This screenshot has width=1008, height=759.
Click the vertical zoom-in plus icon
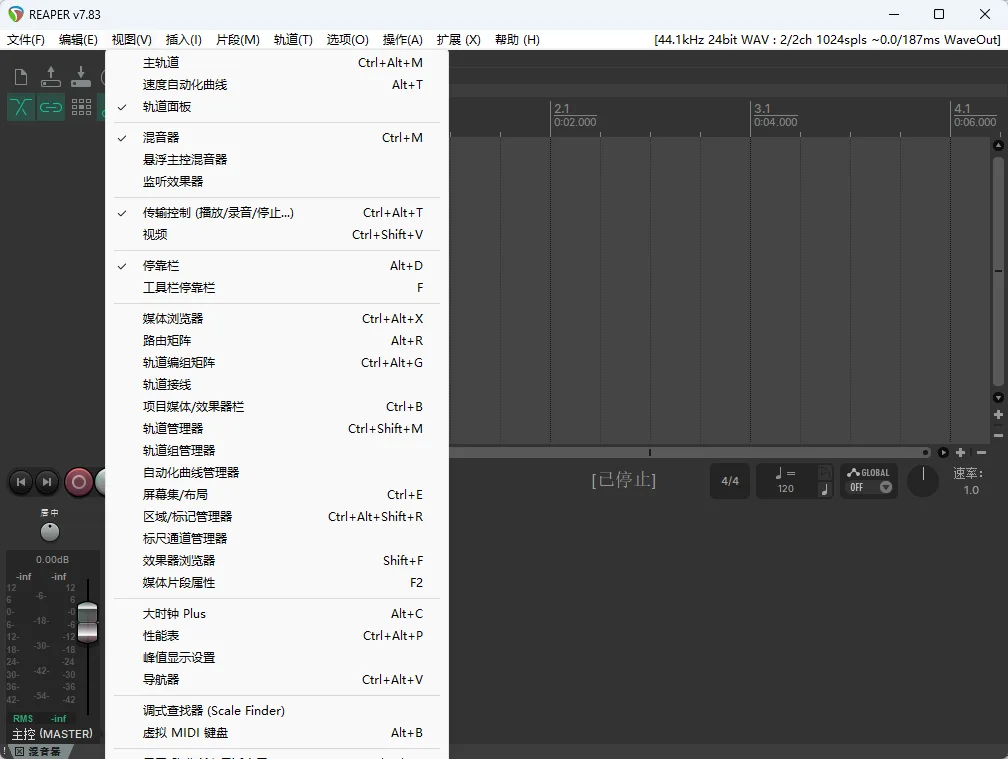point(998,415)
